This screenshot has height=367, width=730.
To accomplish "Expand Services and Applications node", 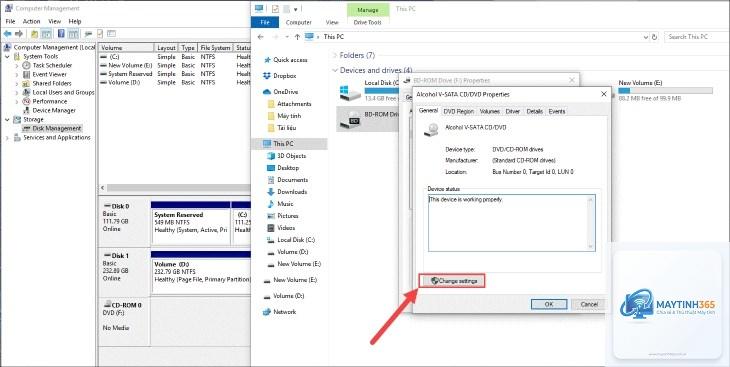I will (x=7, y=138).
